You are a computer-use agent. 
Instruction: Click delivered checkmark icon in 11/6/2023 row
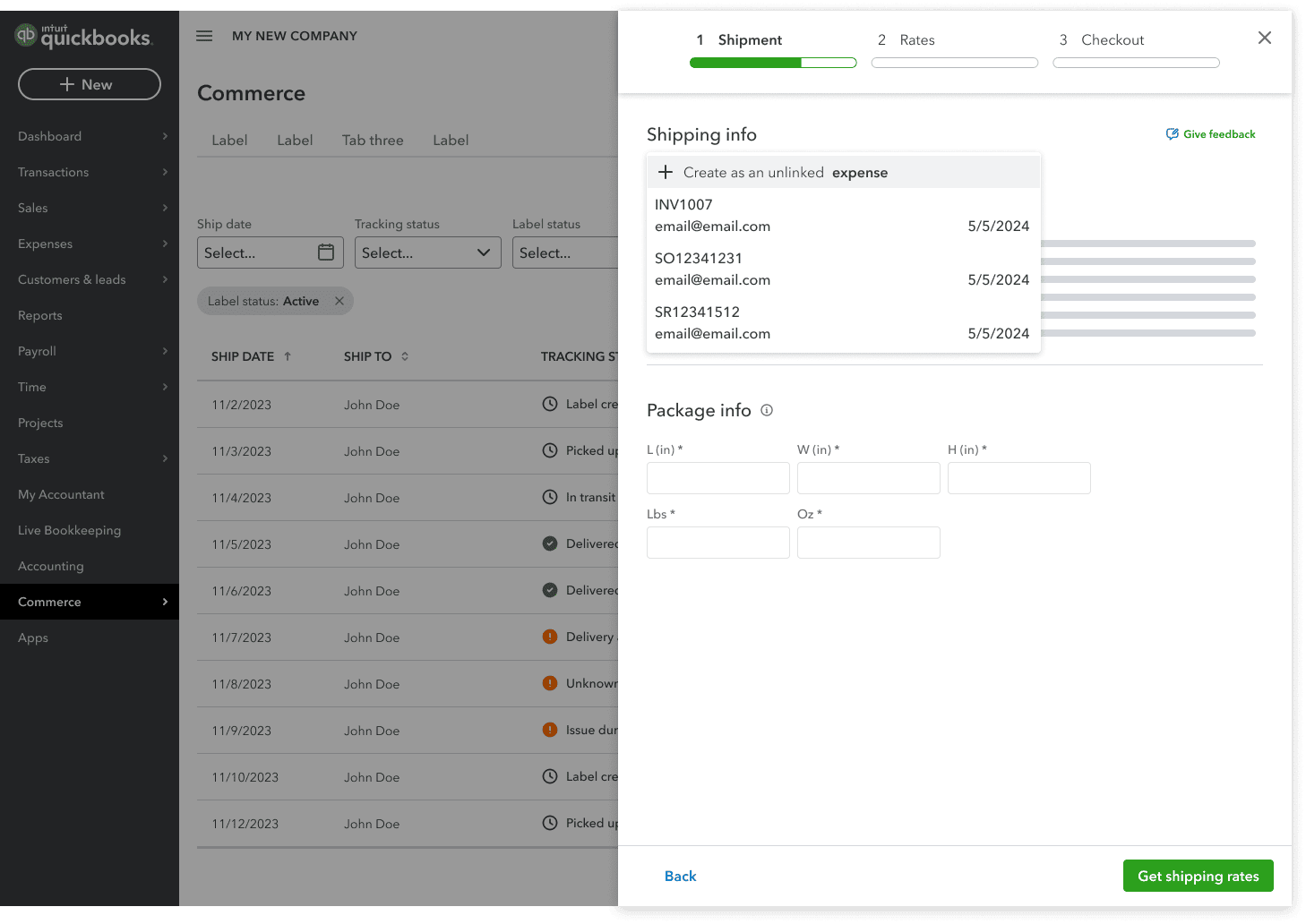pyautogui.click(x=550, y=590)
